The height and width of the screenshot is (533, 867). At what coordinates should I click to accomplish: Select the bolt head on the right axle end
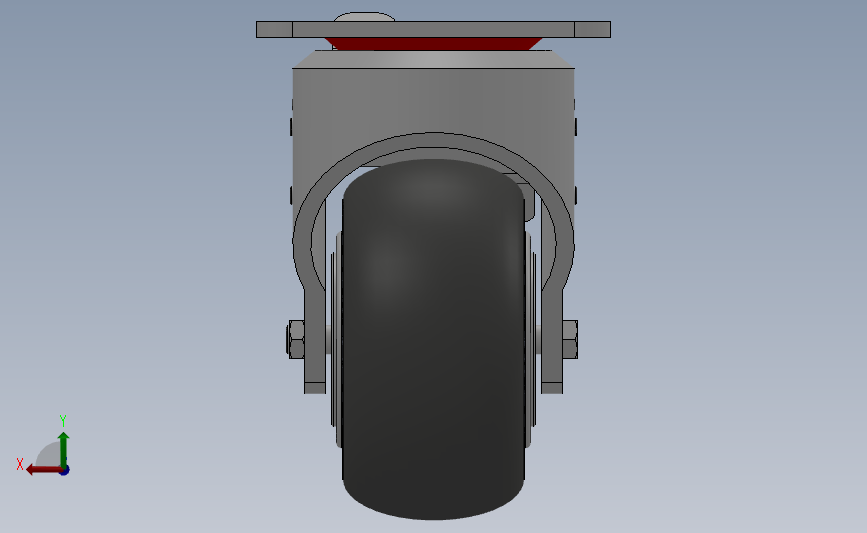[570, 339]
